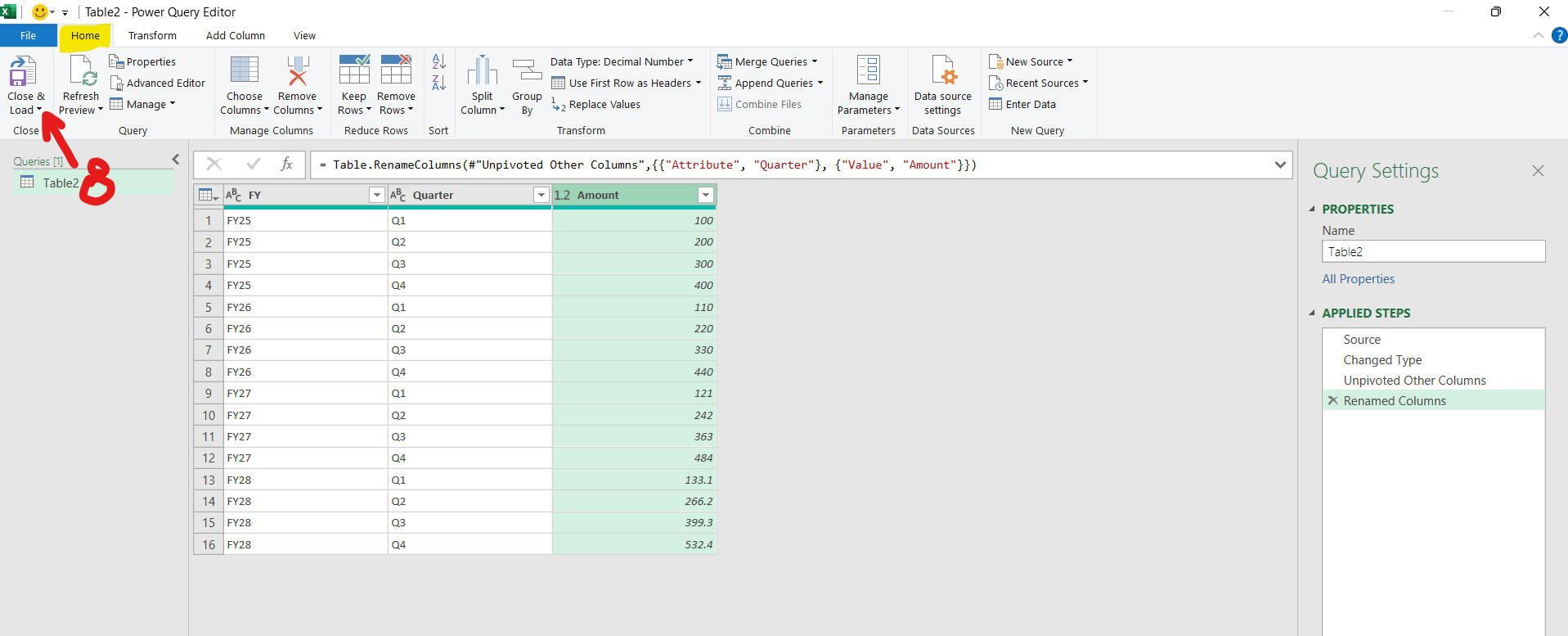Click the 1.2 type icon on the Amount column
Viewport: 1568px width, 636px height.
[x=562, y=195]
